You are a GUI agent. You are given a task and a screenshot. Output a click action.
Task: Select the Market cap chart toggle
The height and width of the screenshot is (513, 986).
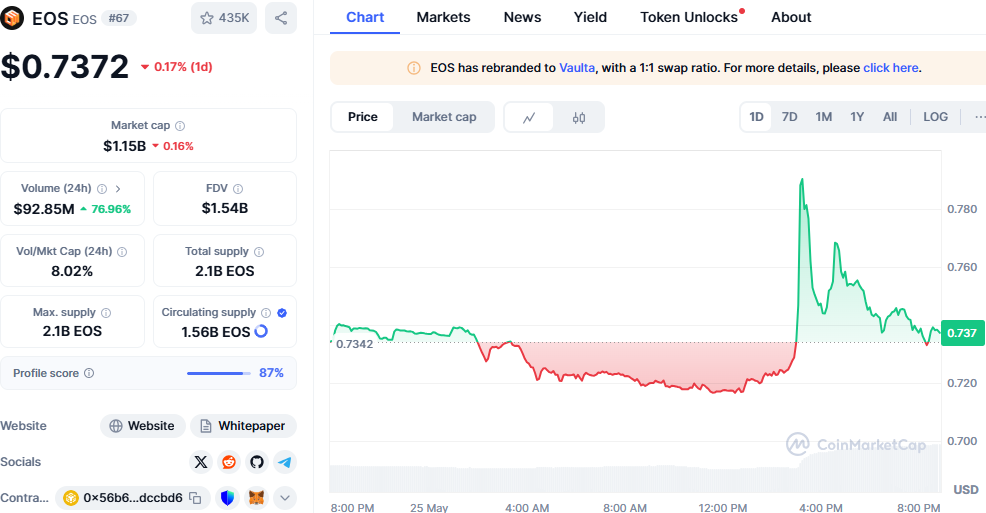pyautogui.click(x=444, y=117)
